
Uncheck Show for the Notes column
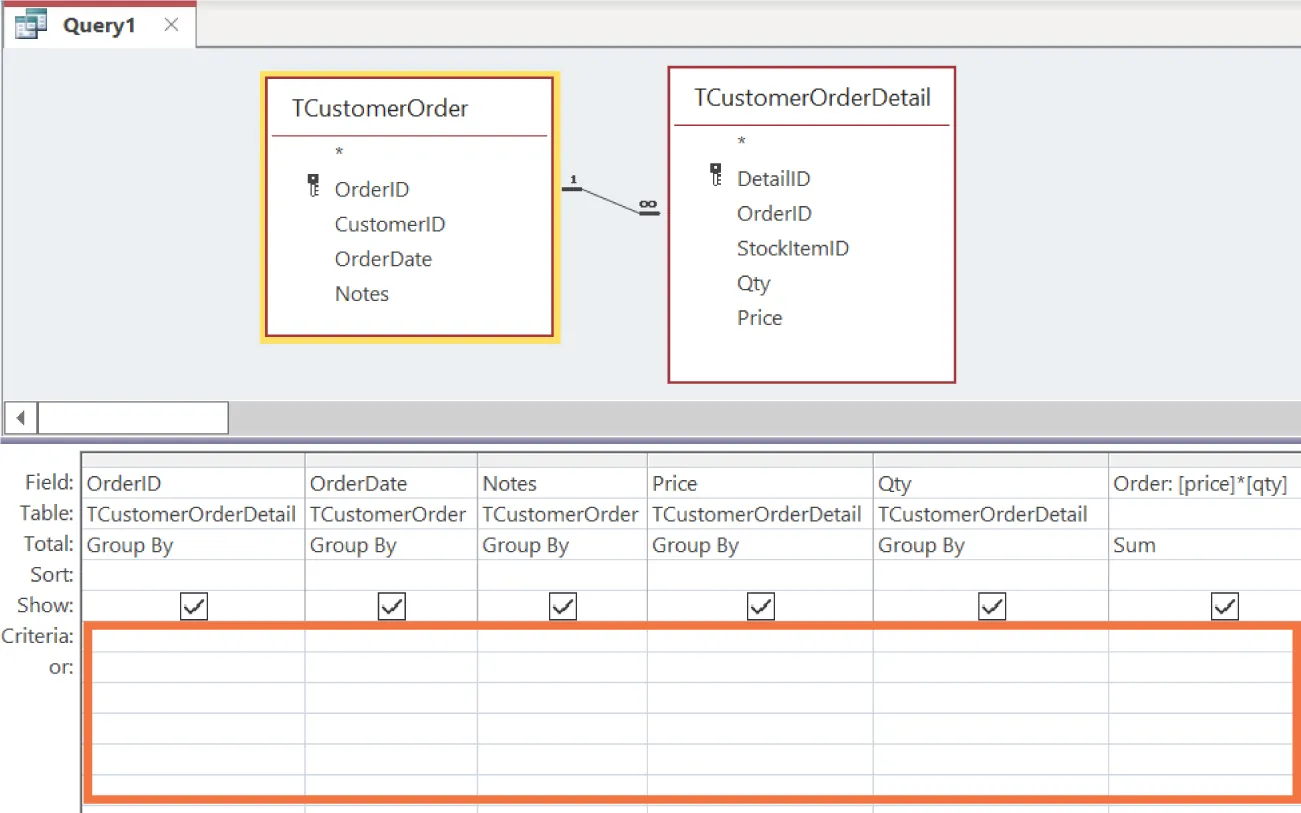coord(563,605)
